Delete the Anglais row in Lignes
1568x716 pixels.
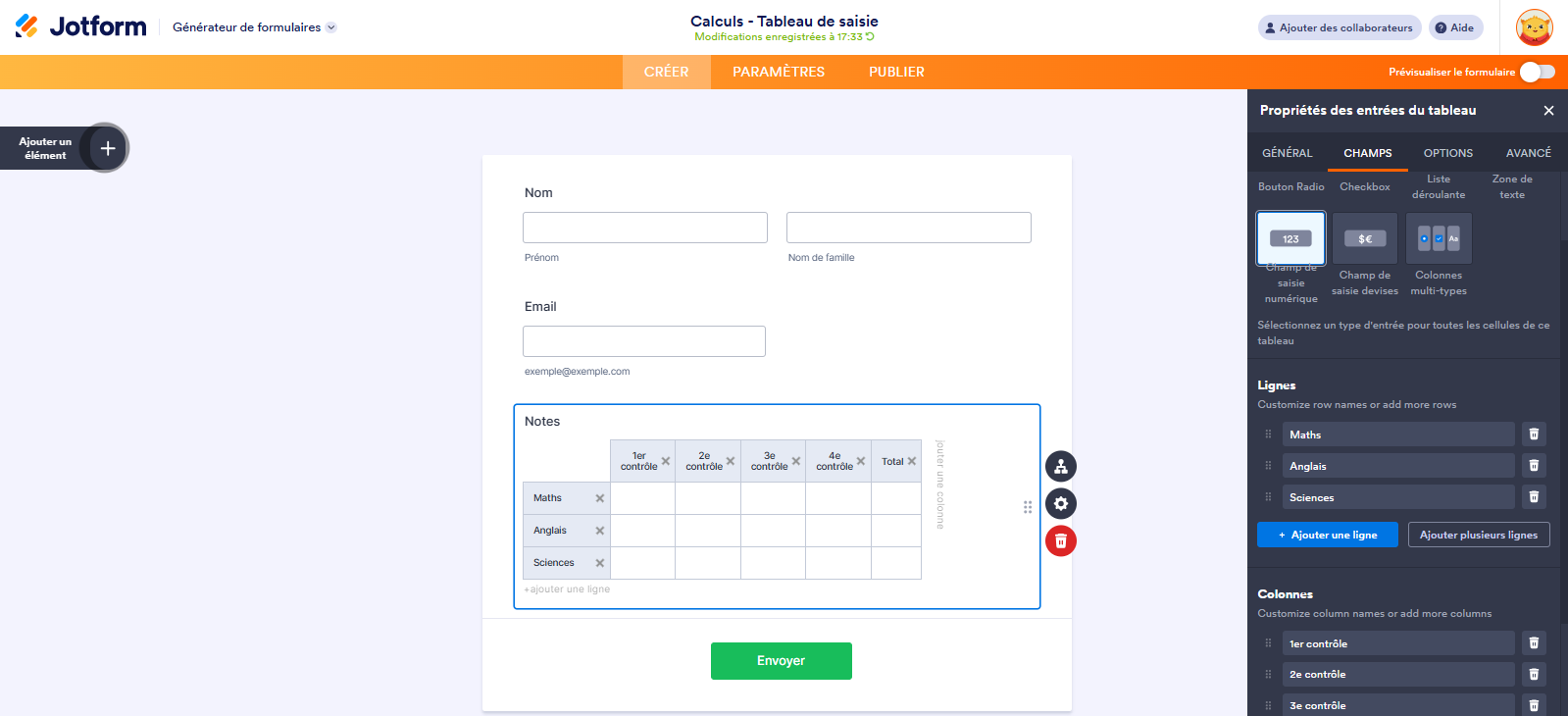1534,466
